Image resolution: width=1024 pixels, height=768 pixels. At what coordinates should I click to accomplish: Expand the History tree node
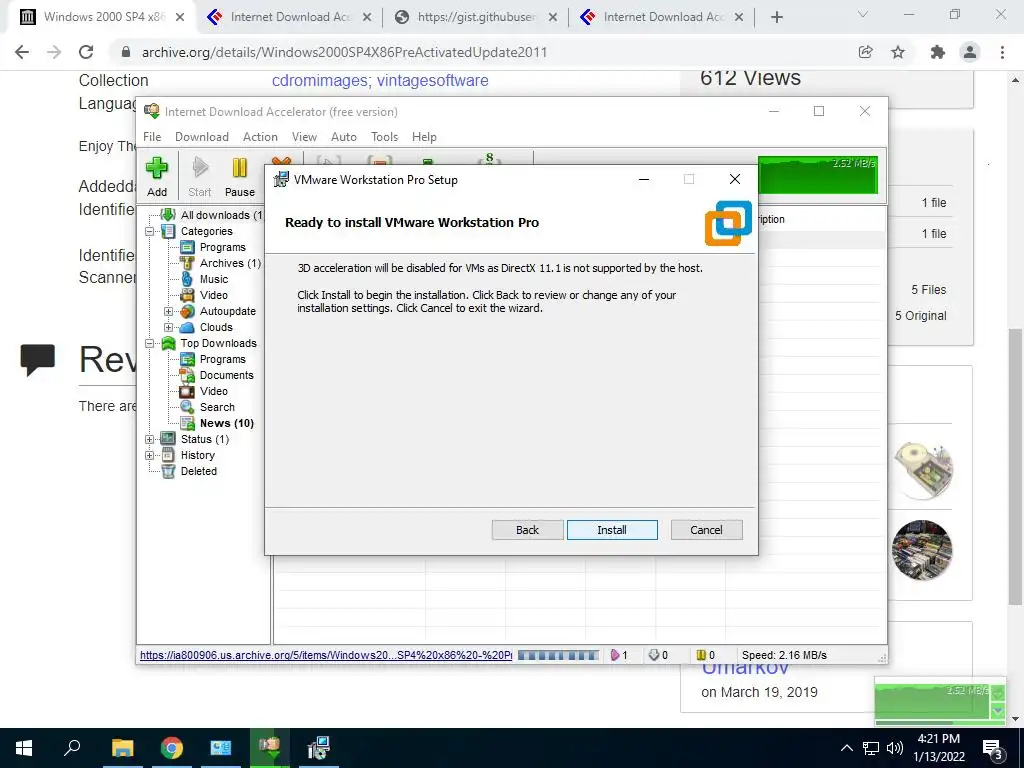[150, 455]
